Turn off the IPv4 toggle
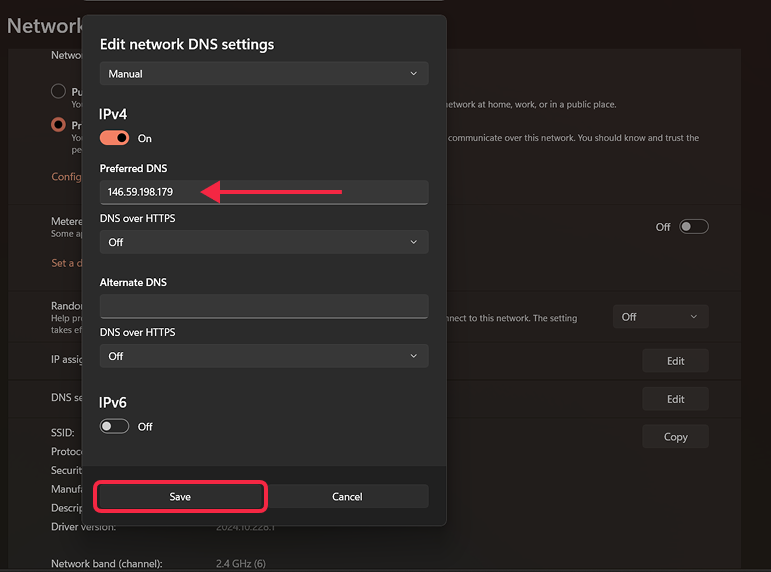The image size is (771, 572). point(115,138)
